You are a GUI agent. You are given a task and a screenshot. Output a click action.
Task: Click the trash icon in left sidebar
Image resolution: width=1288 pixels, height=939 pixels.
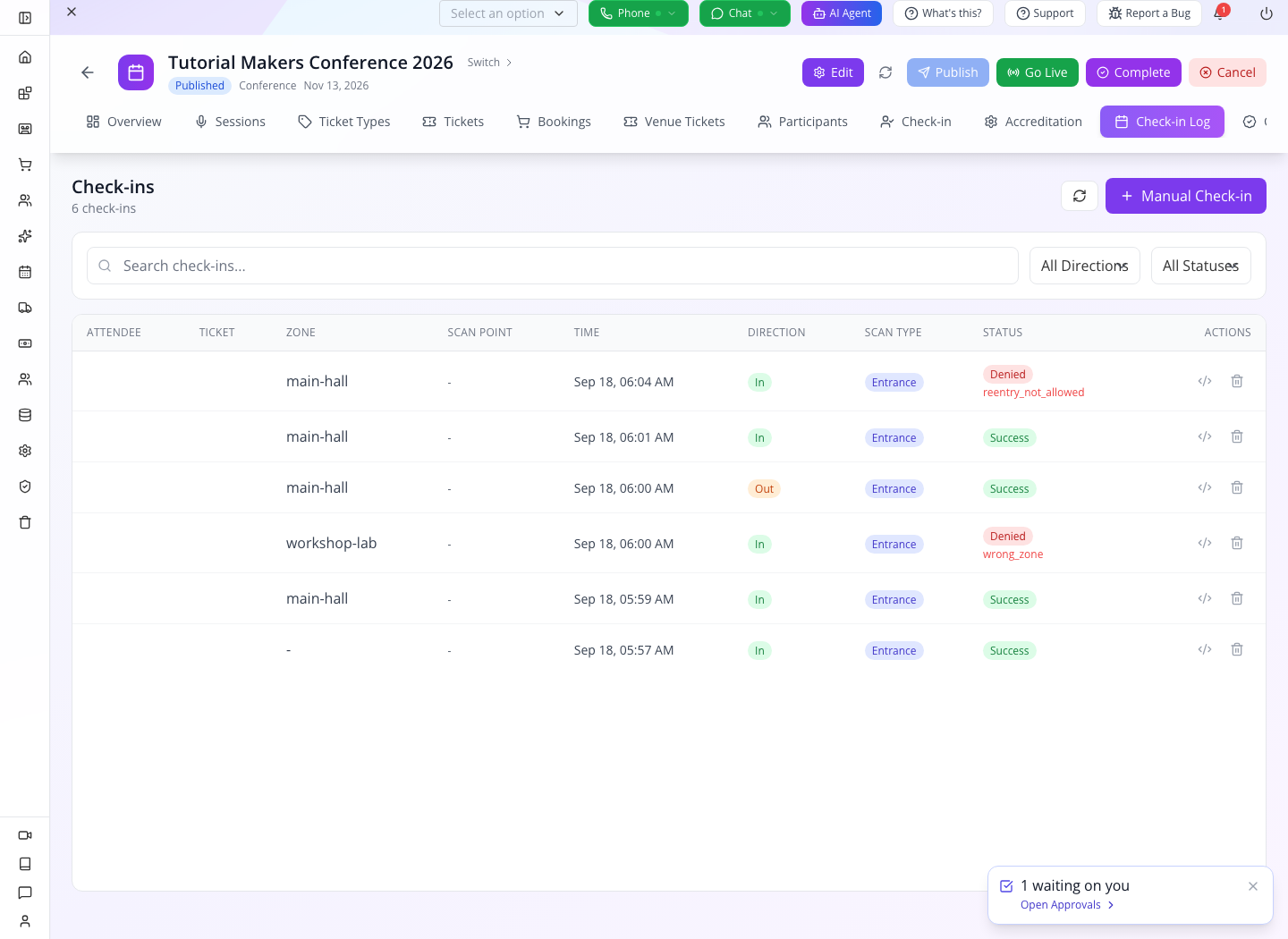click(x=25, y=522)
